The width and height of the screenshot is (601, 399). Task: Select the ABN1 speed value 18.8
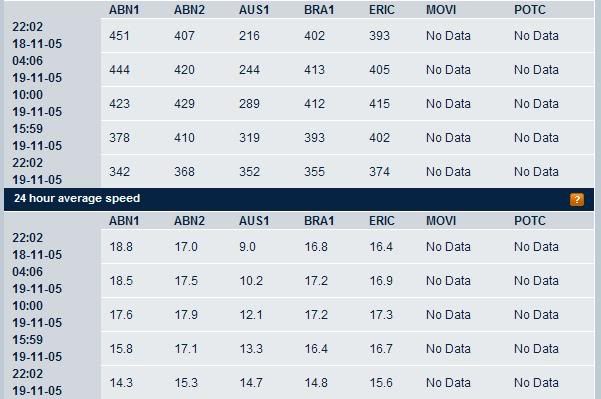coord(121,247)
